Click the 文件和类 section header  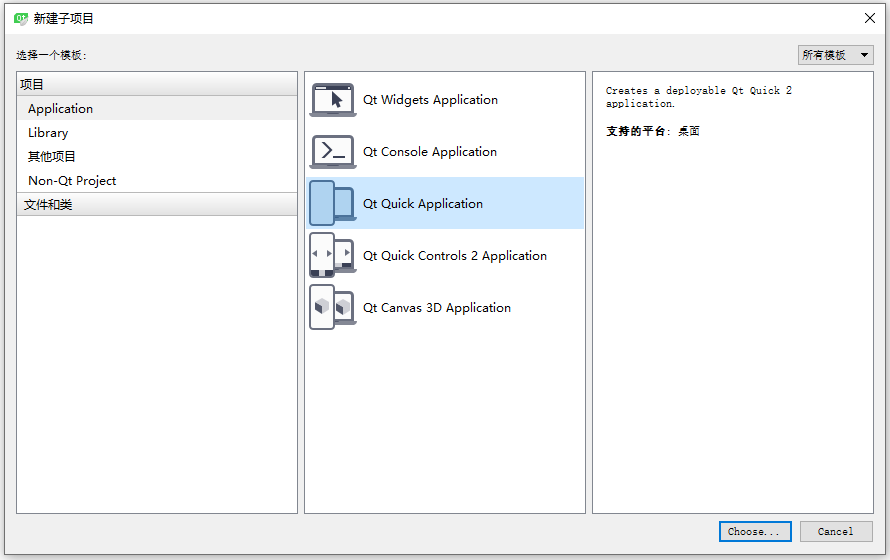coord(157,204)
